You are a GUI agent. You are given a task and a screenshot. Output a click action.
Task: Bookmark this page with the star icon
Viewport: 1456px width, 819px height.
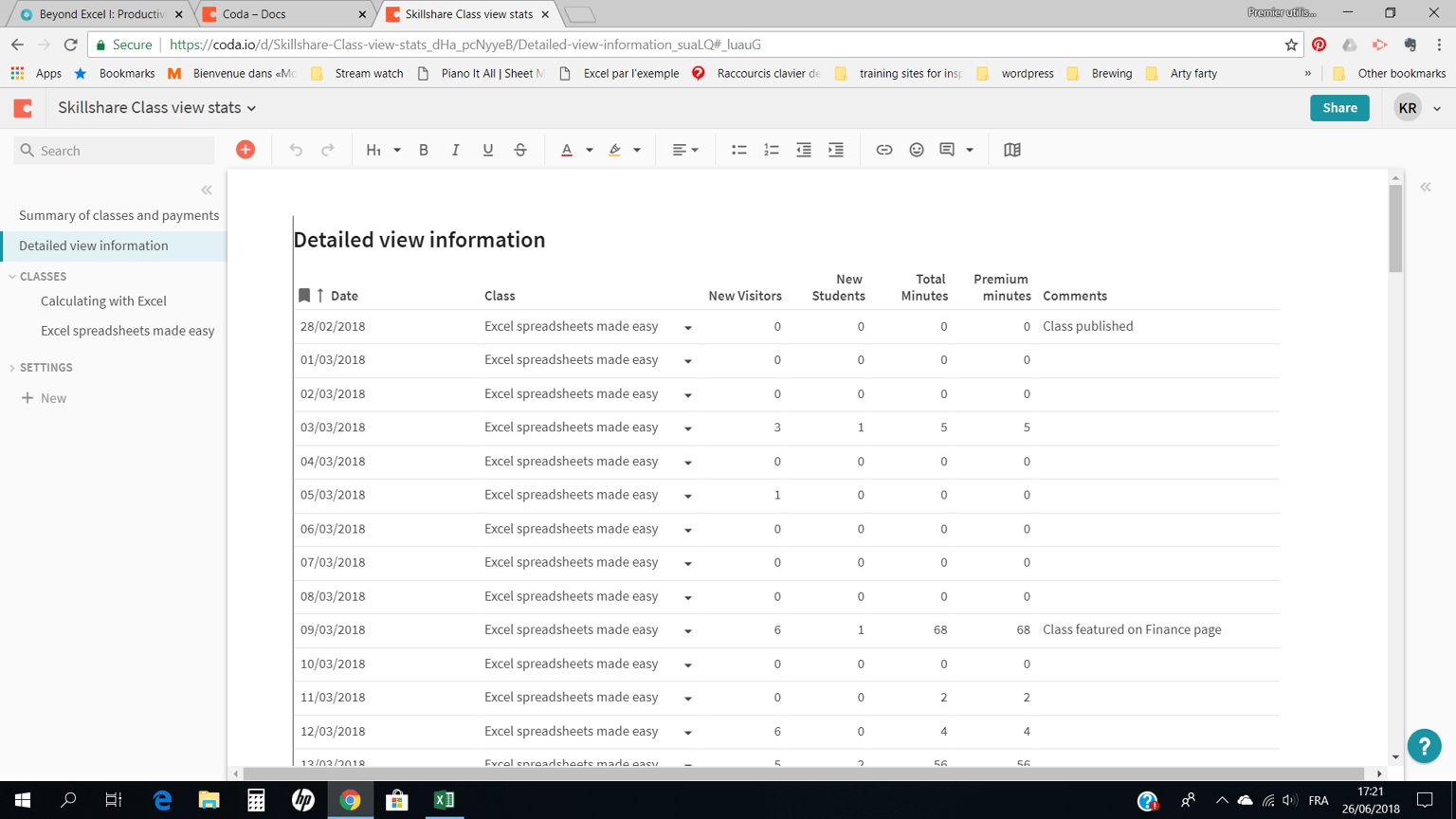coord(1291,45)
